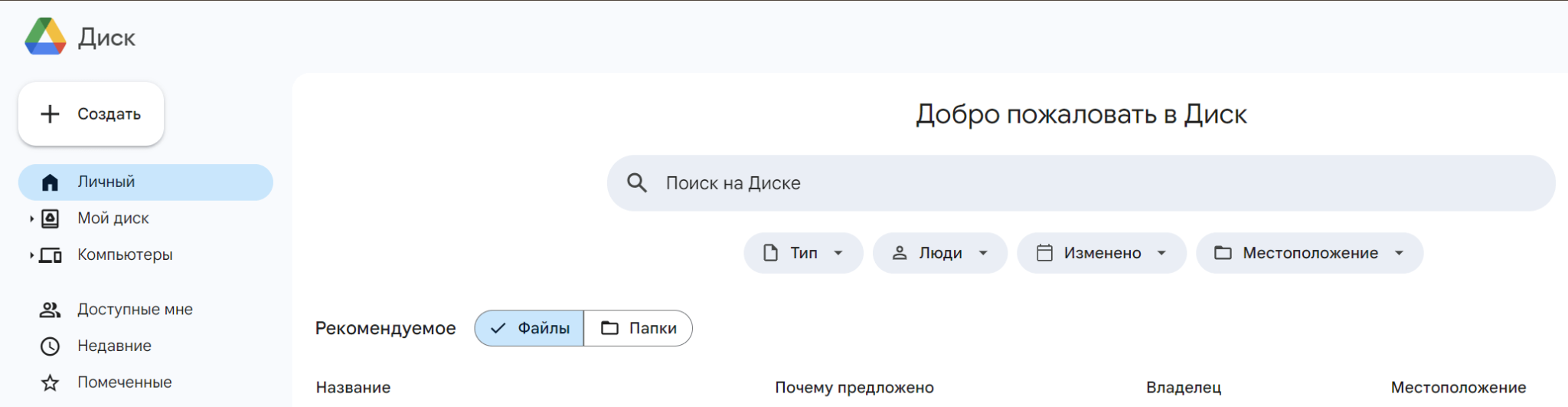Click the Создать button label
This screenshot has height=407, width=1568.
(109, 114)
